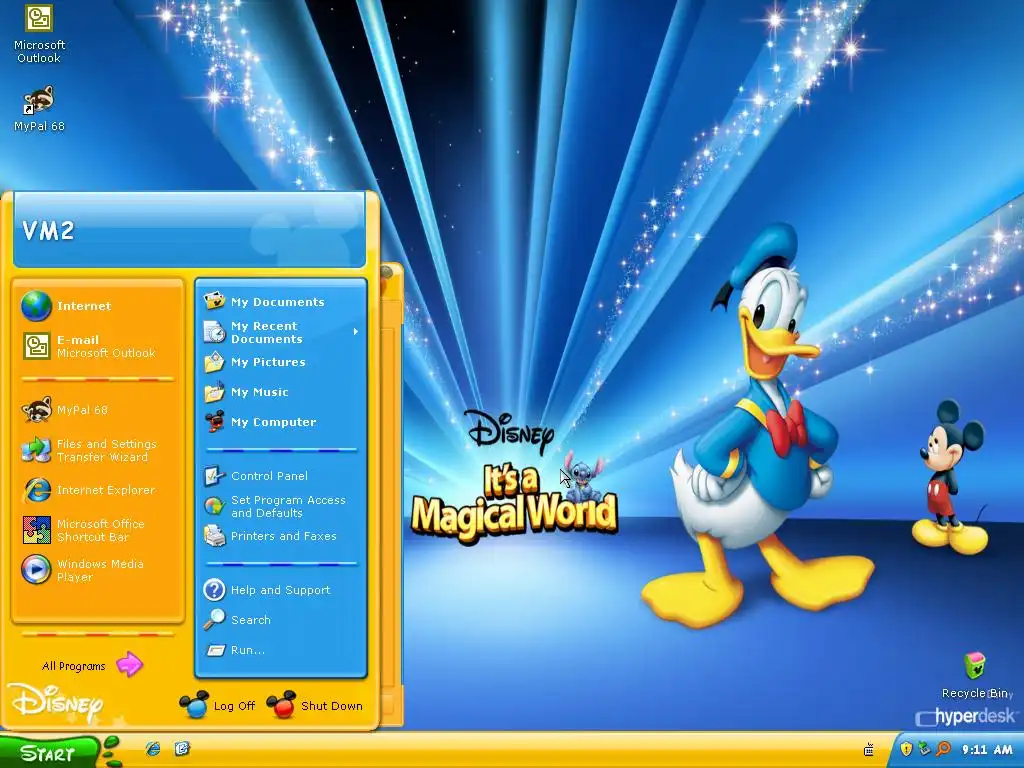Expand All Programs with the pink arrow
Image resolution: width=1024 pixels, height=768 pixels.
click(129, 665)
